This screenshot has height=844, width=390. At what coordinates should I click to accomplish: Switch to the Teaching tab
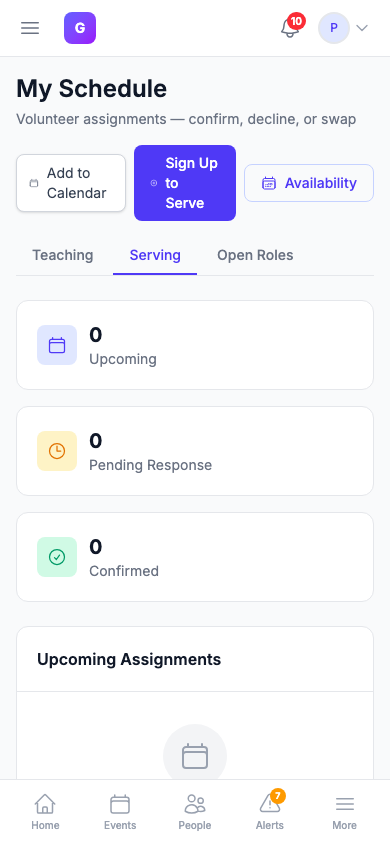click(63, 255)
